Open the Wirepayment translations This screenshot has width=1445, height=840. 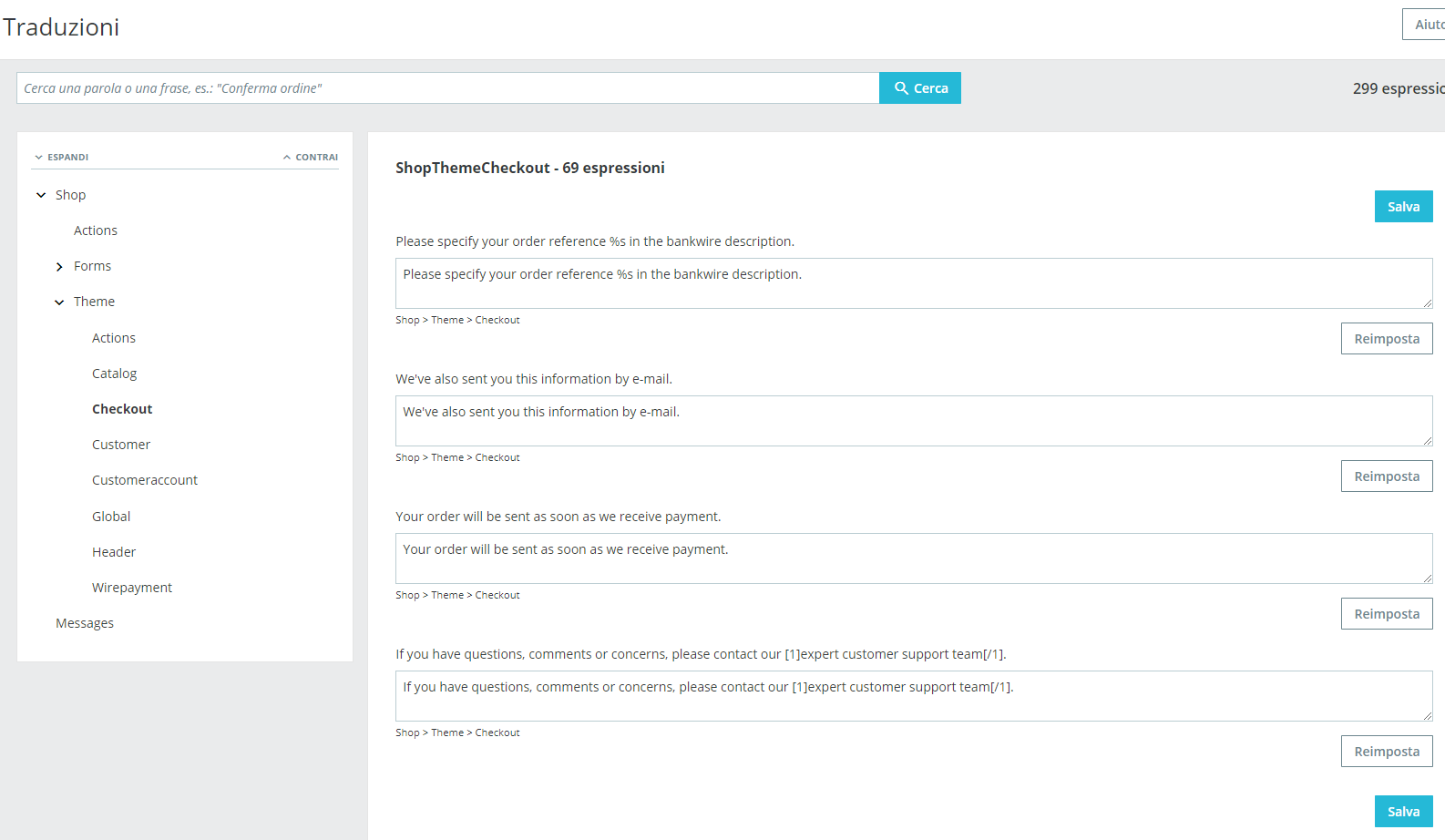[132, 588]
